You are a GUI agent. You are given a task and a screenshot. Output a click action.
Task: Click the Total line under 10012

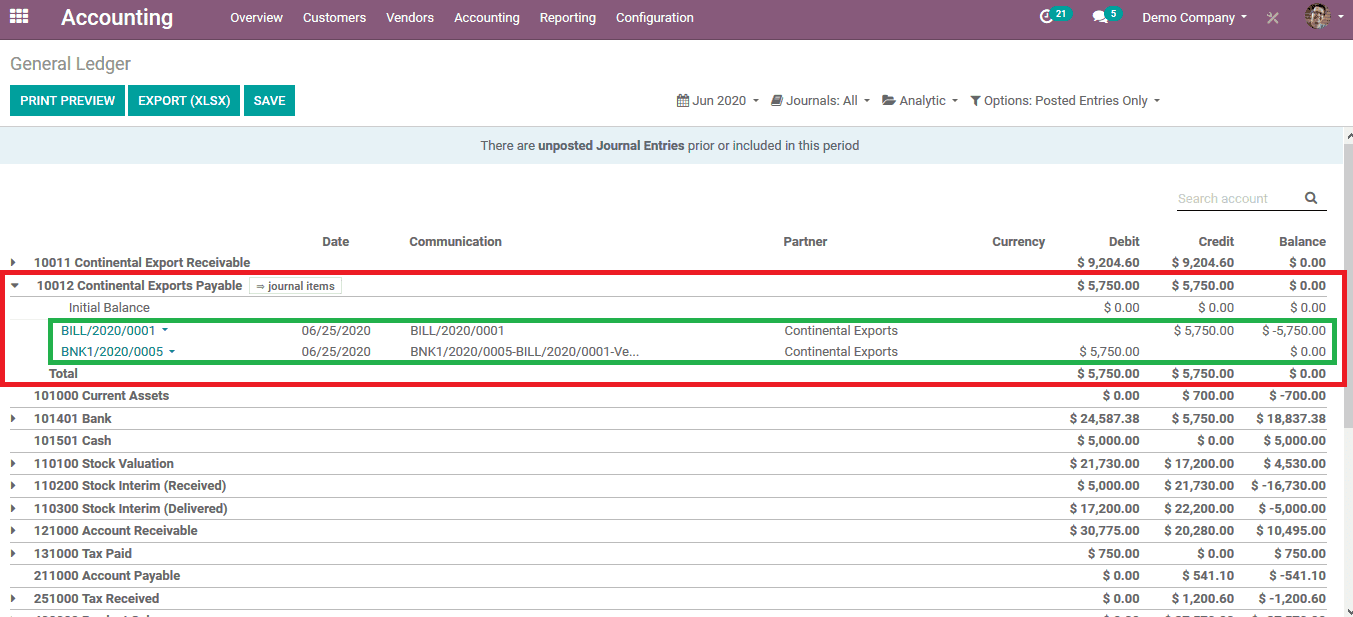[63, 373]
